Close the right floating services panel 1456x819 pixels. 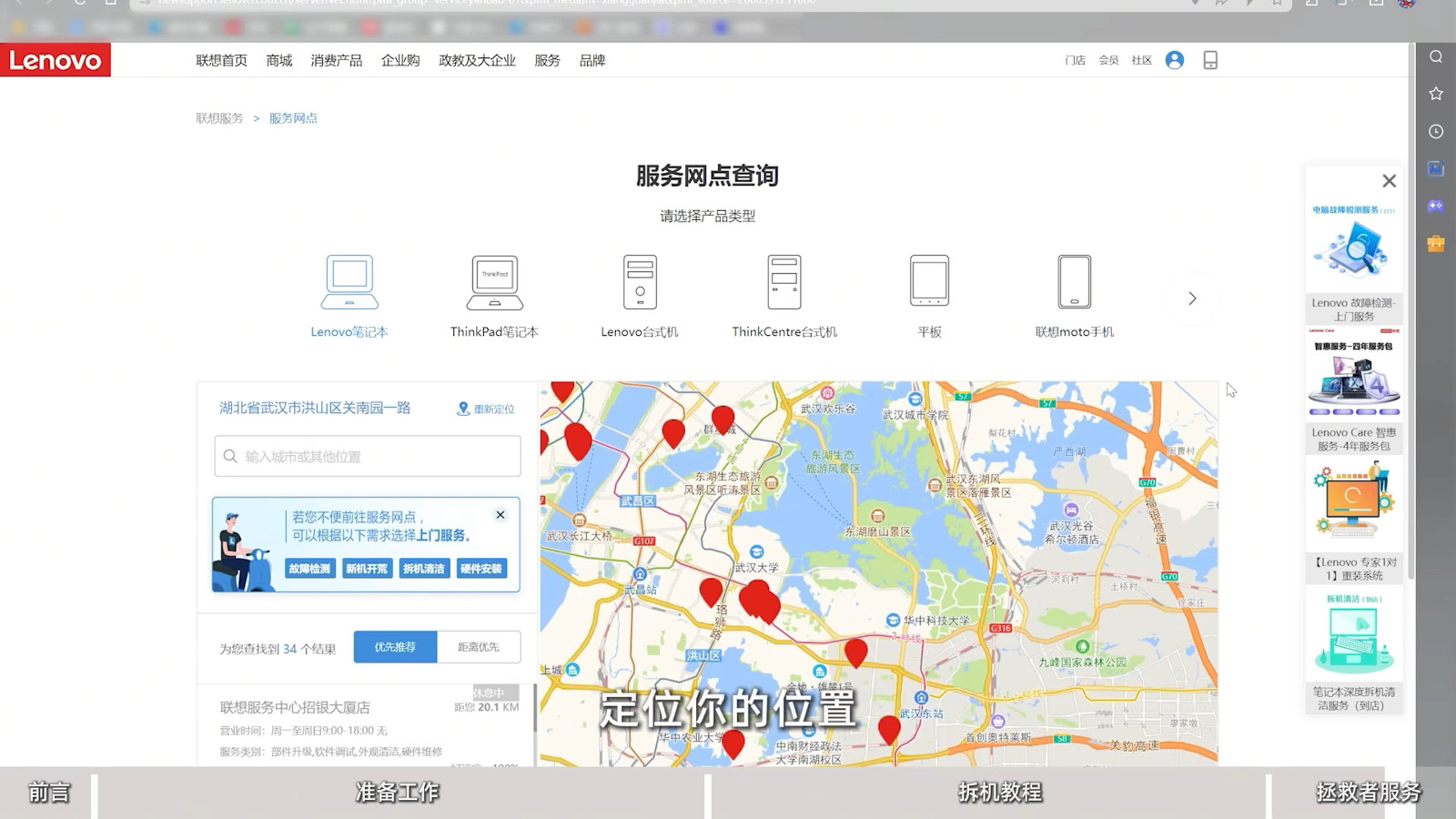click(1389, 181)
